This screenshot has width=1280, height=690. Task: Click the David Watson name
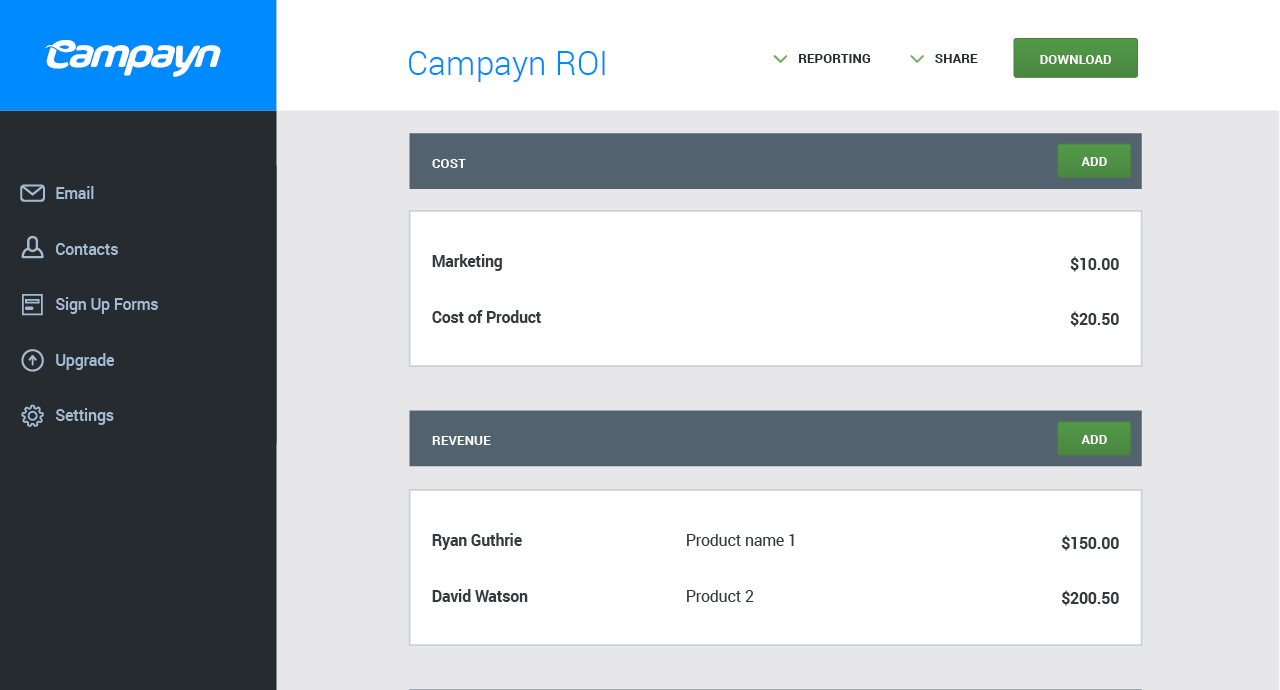(480, 596)
